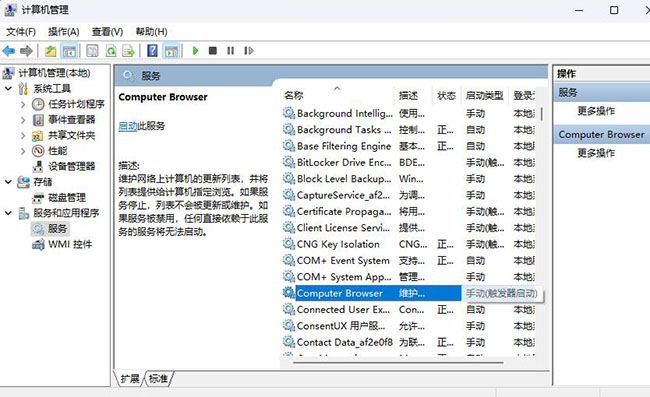Screen dimensions: 650x397
Task: Select the Block Level Backup... service
Action: 408,179
